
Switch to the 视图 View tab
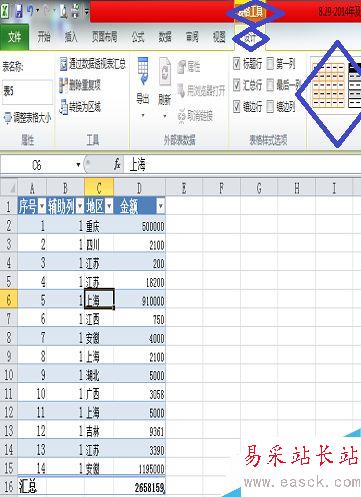tap(219, 37)
